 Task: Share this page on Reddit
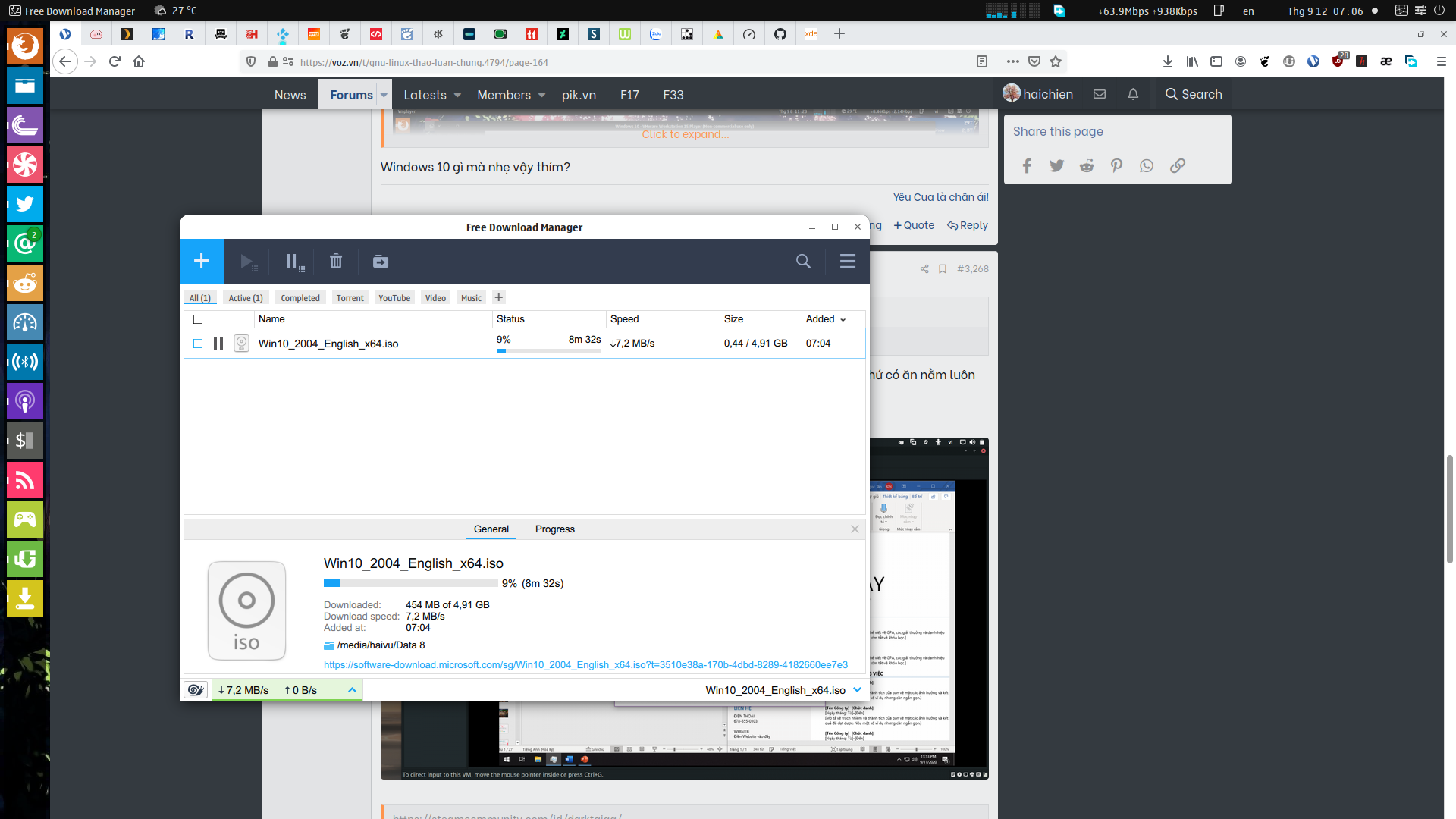click(x=1087, y=166)
